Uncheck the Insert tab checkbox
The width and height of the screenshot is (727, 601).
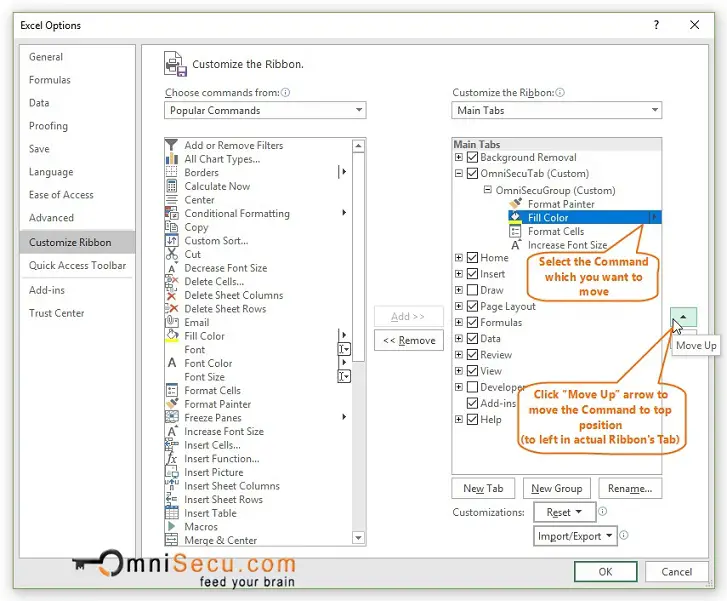[x=472, y=274]
